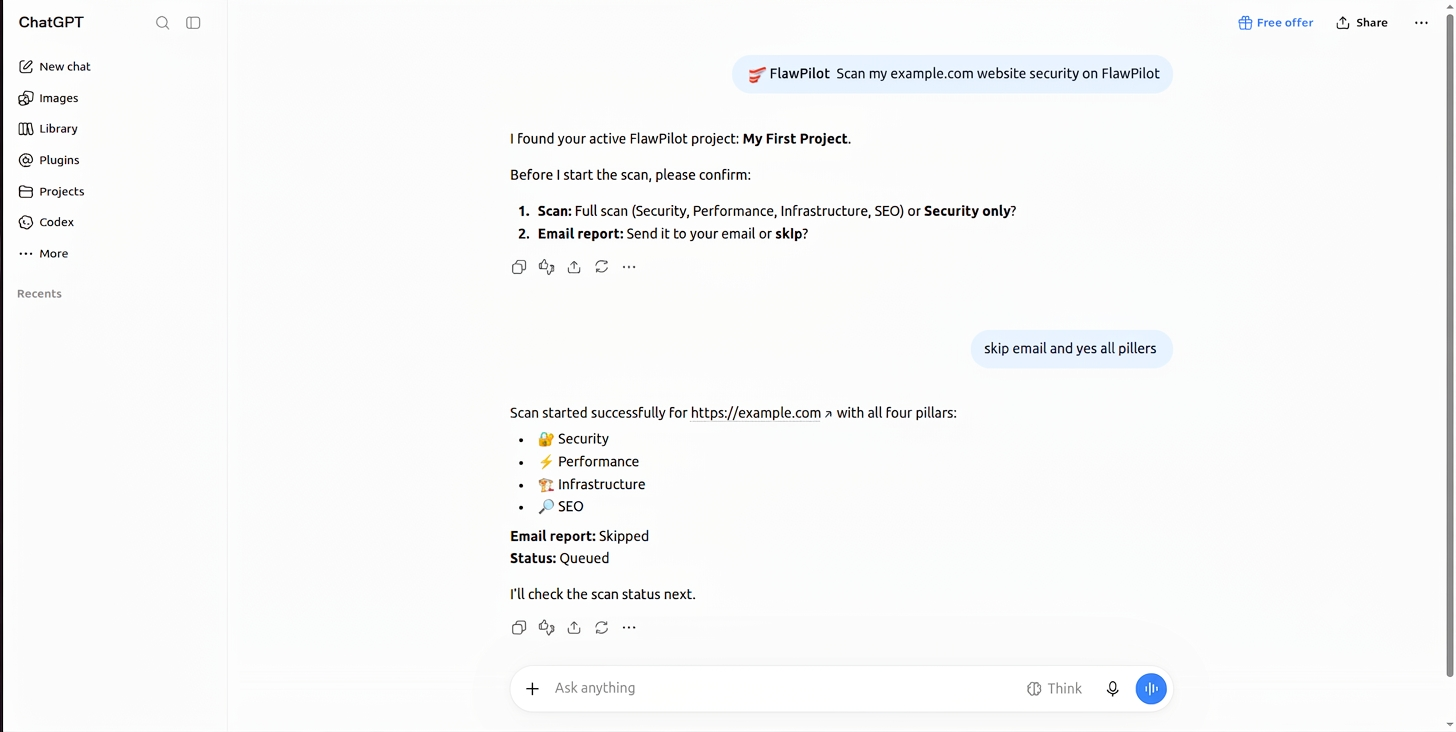The image size is (1456, 732).
Task: Click the plus attach icon in the composer
Action: point(533,688)
